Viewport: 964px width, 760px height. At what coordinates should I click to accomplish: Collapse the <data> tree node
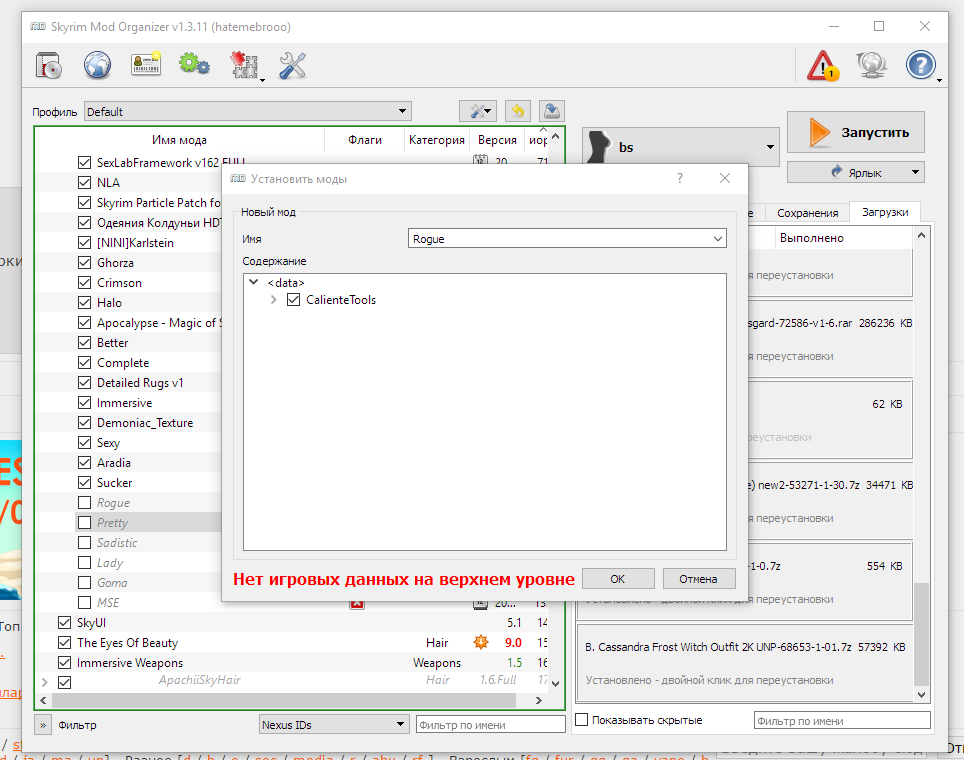pyautogui.click(x=253, y=282)
